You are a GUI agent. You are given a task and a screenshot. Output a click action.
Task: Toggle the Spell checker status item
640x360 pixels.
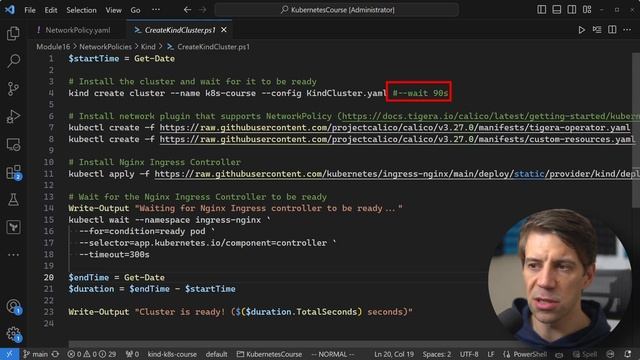point(585,354)
